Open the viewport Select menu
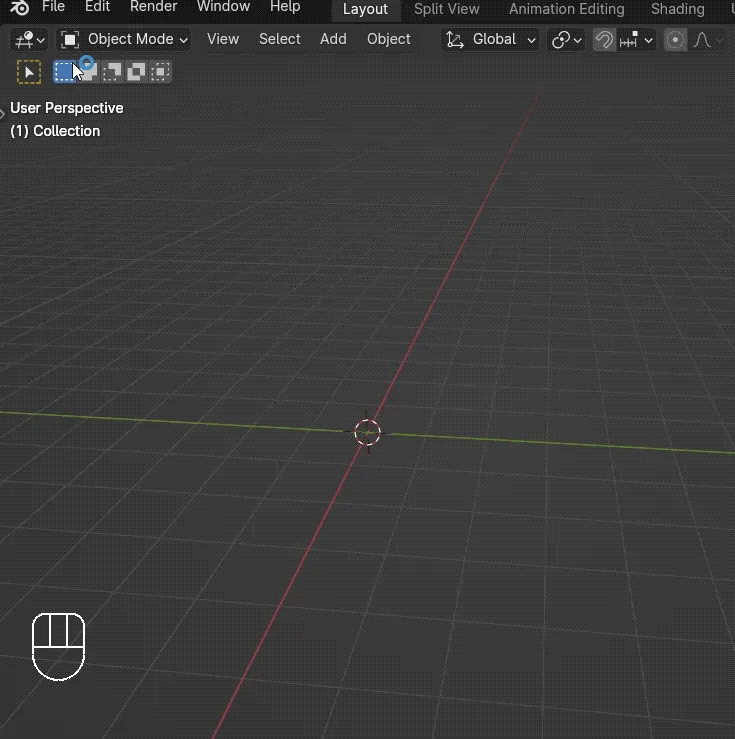This screenshot has width=735, height=739. (x=279, y=39)
